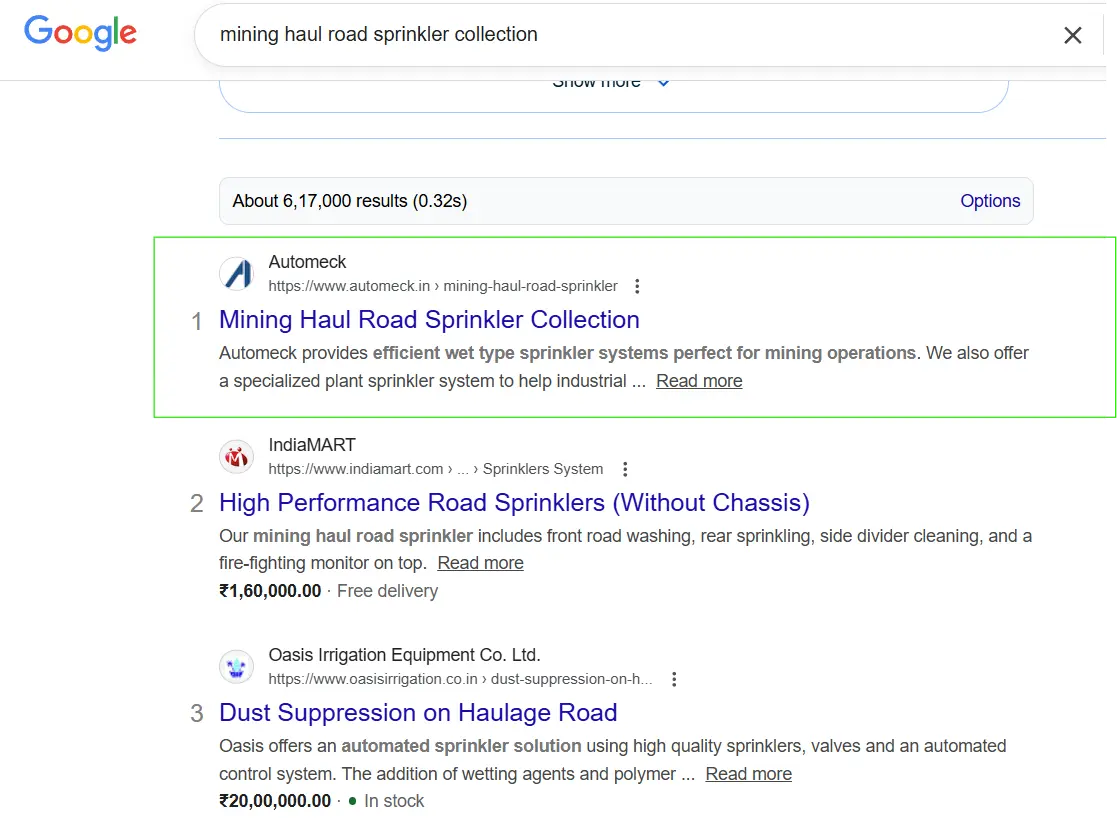Screen dimensions: 1117x818
Task: Click the IndiaMART site favicon
Action: pyautogui.click(x=237, y=457)
